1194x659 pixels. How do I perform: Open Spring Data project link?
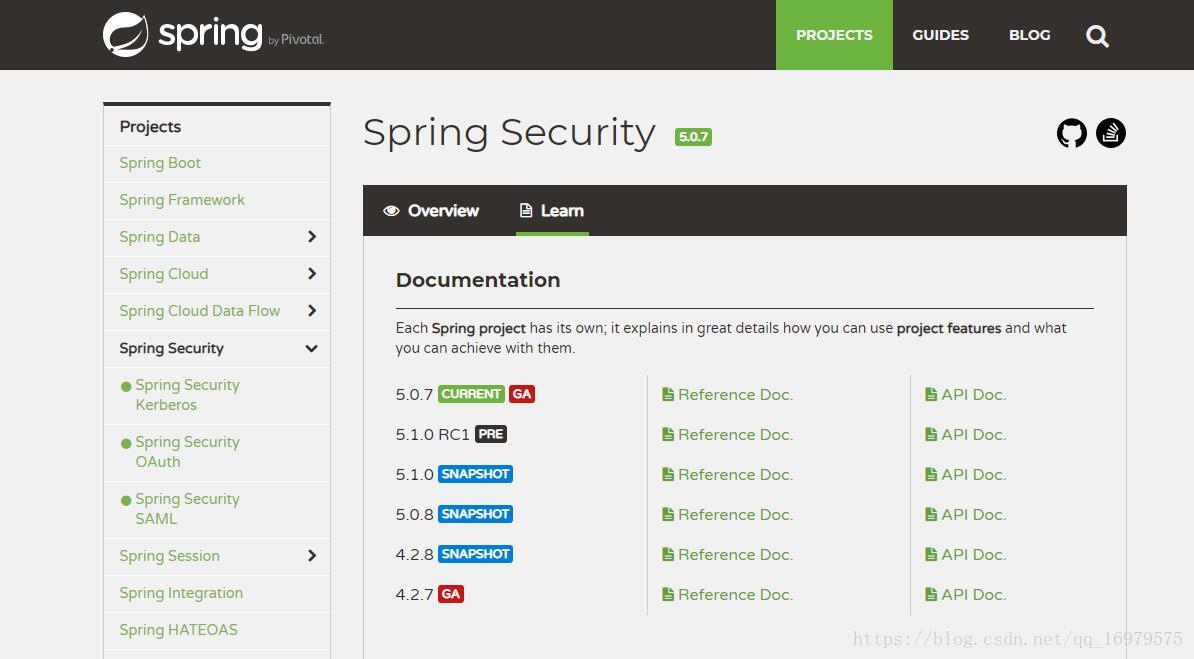pyautogui.click(x=160, y=237)
